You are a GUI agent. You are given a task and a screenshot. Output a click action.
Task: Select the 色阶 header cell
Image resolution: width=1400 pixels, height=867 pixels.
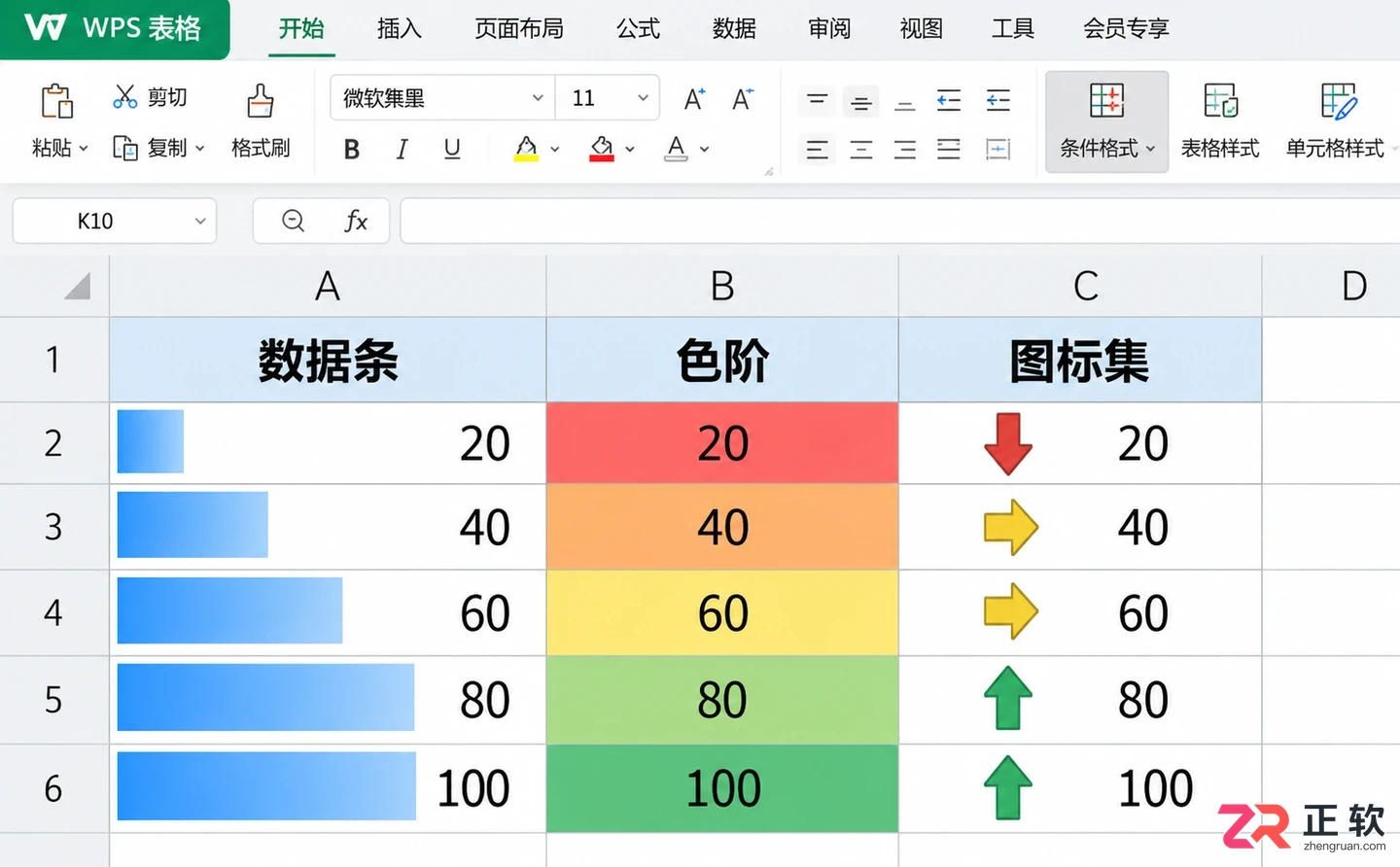(x=722, y=360)
